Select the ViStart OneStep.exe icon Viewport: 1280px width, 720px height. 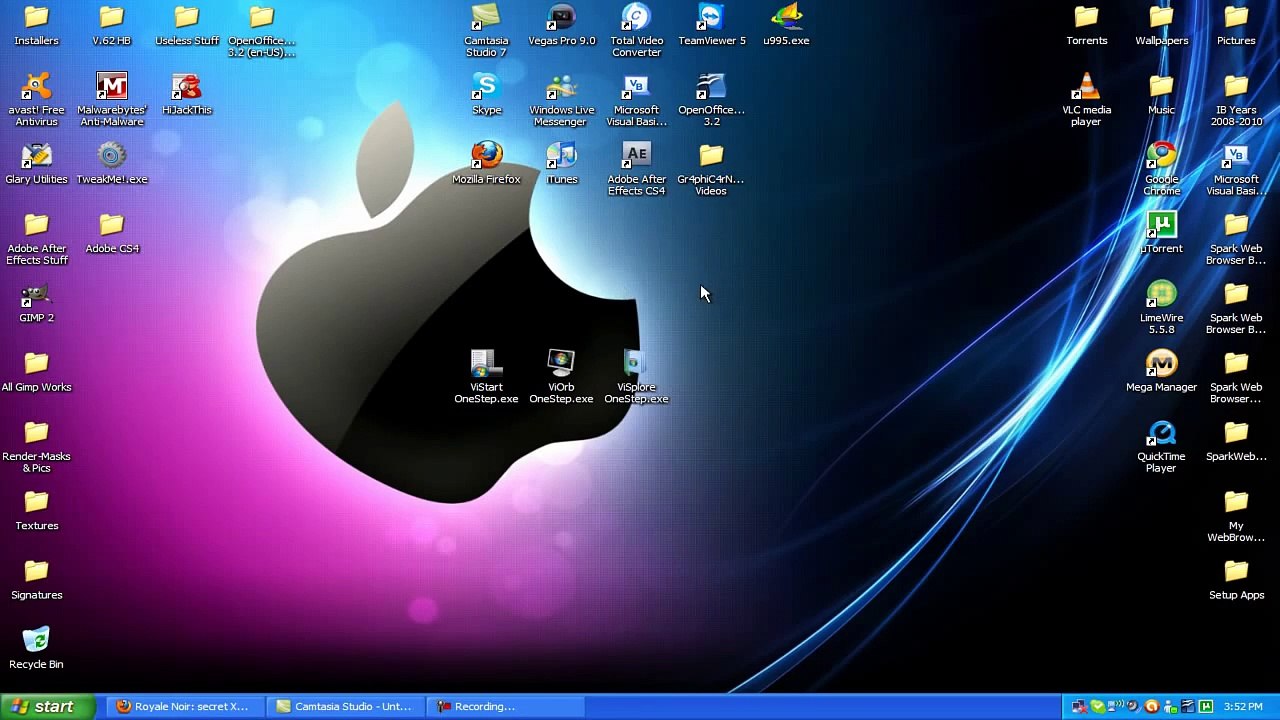point(486,377)
